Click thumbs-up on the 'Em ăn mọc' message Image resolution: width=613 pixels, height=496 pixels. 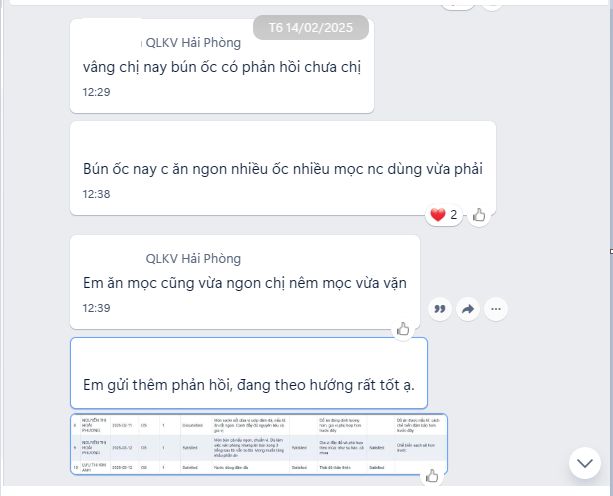click(x=403, y=329)
